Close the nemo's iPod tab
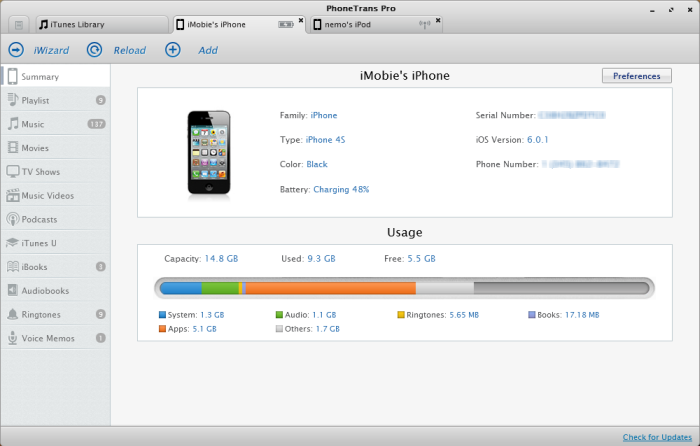 pyautogui.click(x=438, y=21)
